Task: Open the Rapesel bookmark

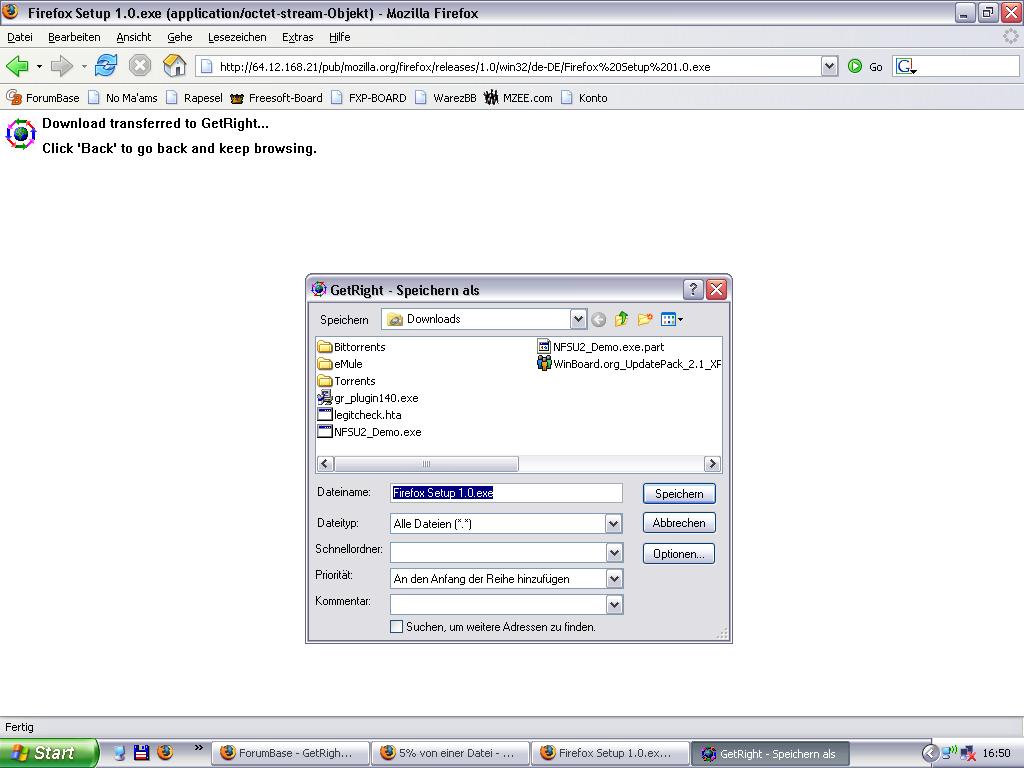Action: coord(194,98)
